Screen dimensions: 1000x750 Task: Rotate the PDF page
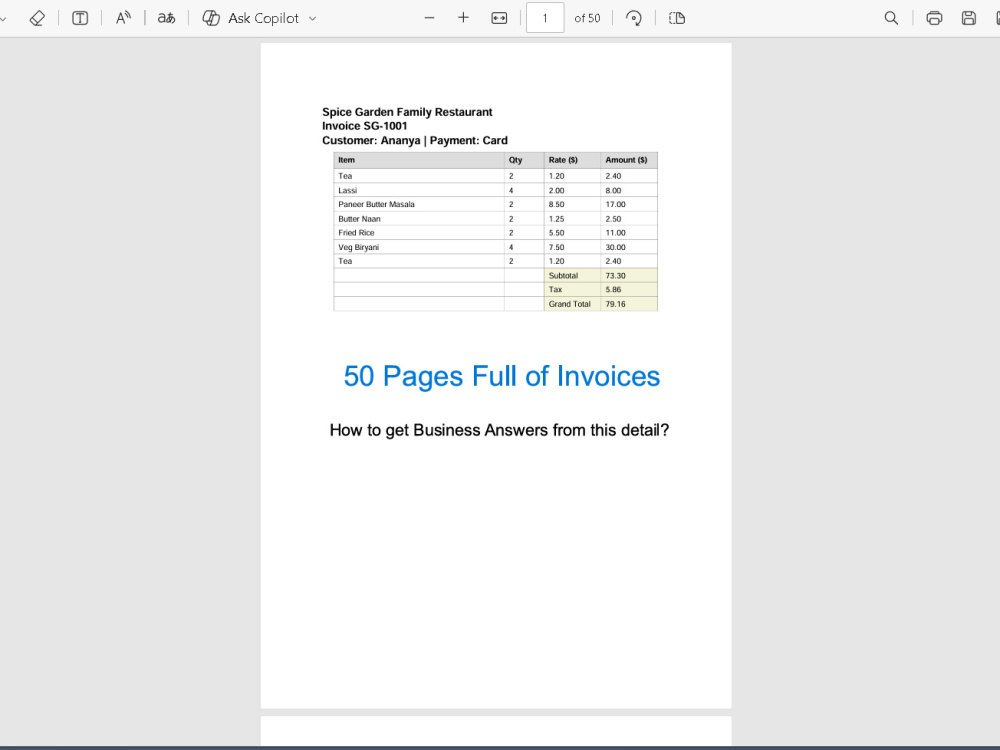pyautogui.click(x=633, y=18)
